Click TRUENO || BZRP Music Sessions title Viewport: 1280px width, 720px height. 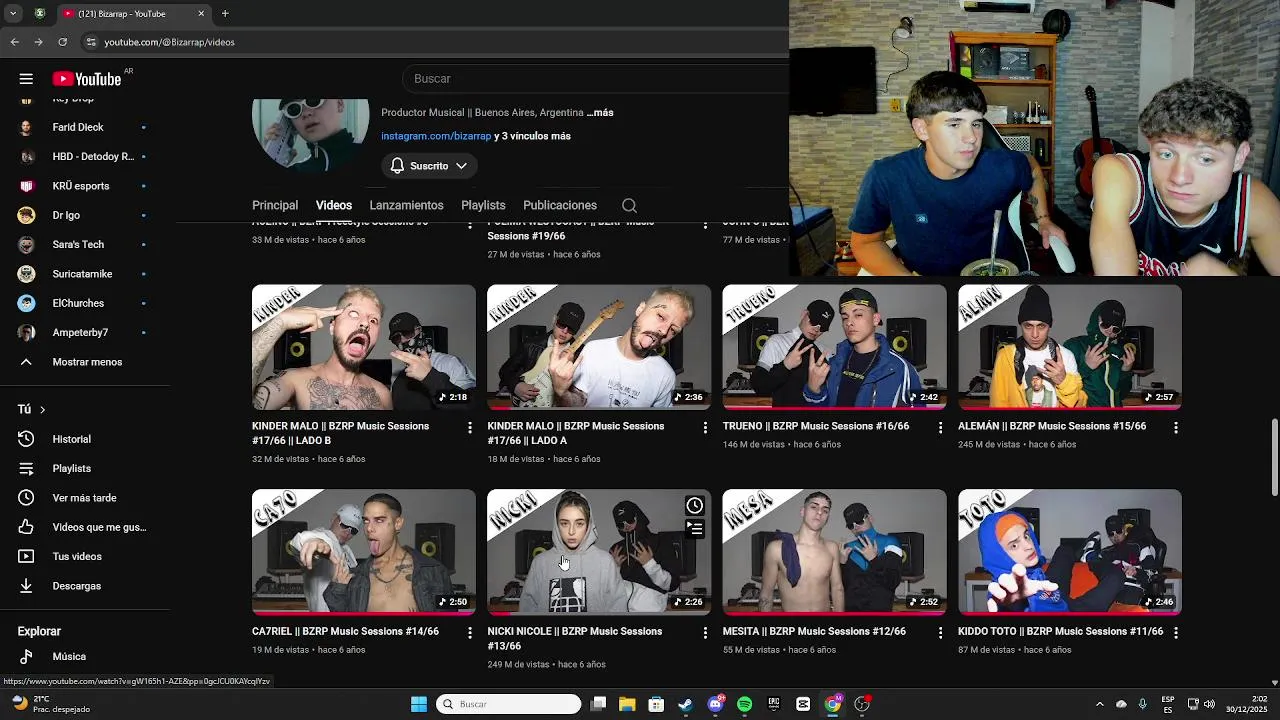pyautogui.click(x=816, y=426)
